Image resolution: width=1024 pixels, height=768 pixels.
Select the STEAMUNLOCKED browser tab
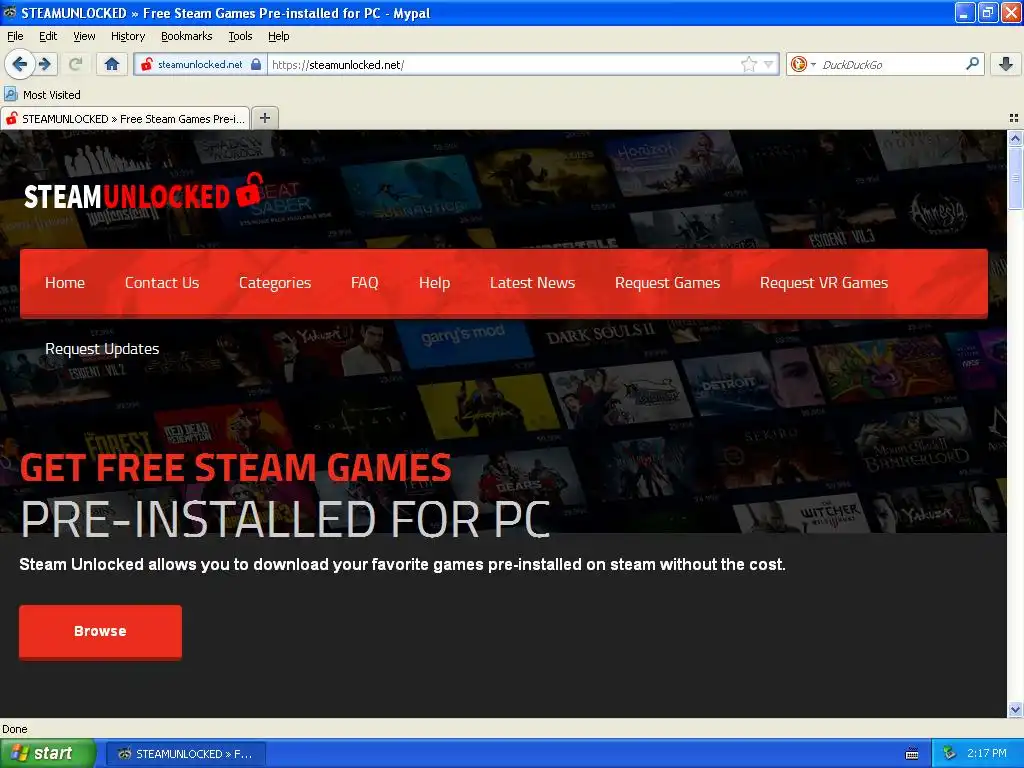point(125,119)
